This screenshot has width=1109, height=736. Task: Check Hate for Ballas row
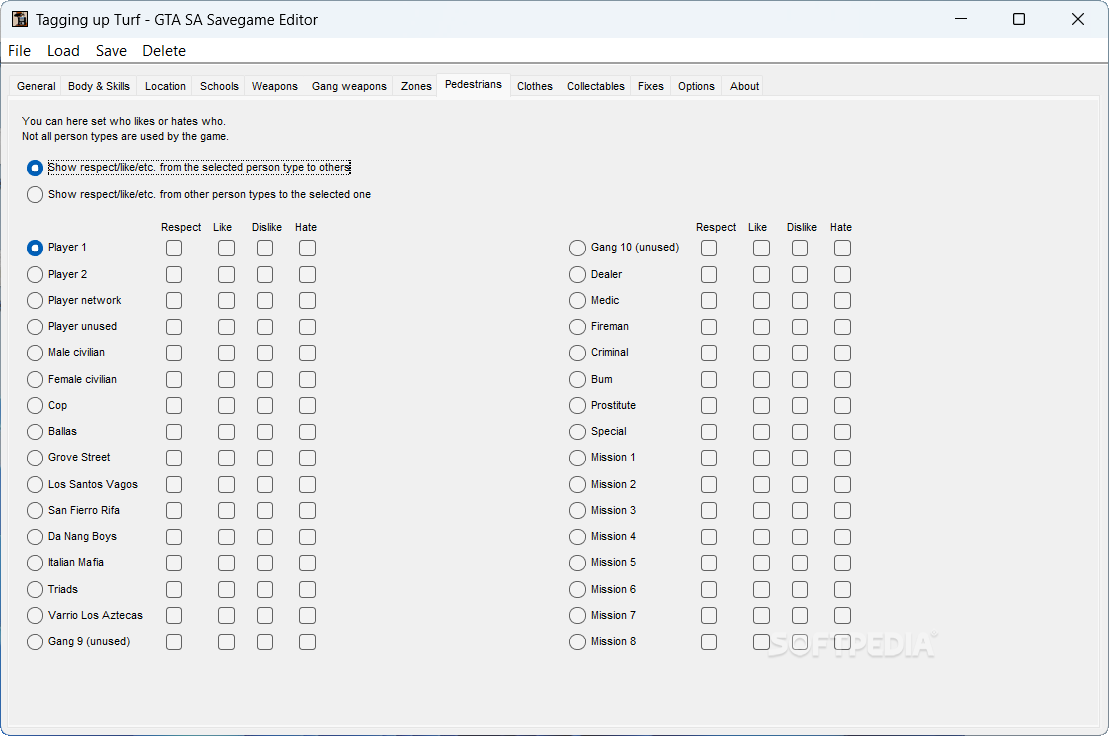[307, 432]
